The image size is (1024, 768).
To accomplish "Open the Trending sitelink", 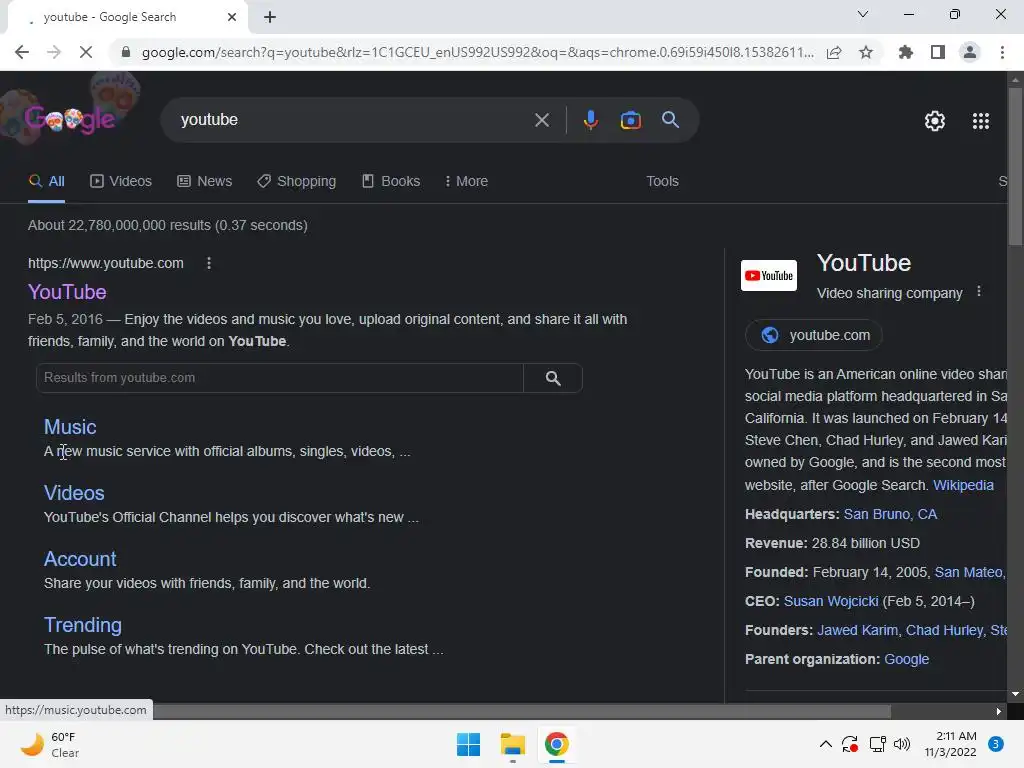I will 82,625.
